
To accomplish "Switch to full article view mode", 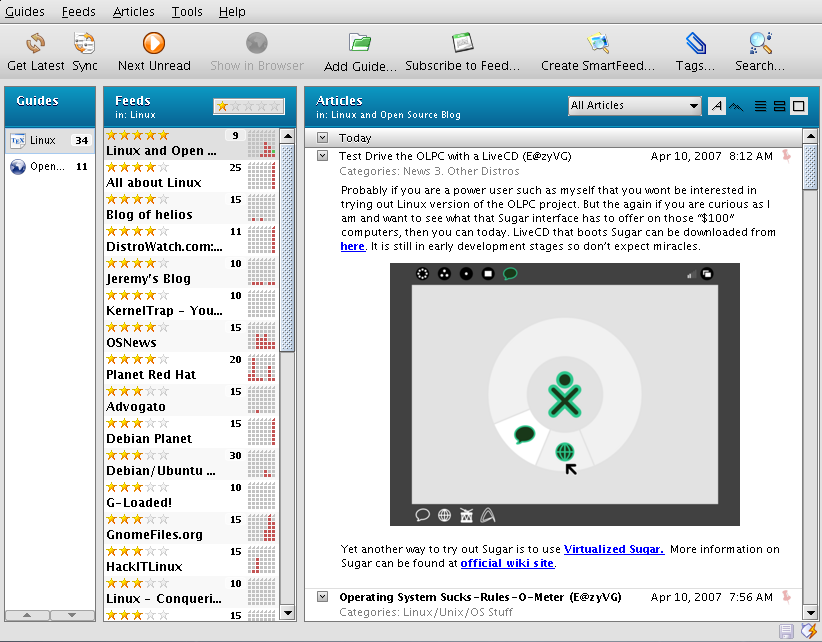I will pyautogui.click(x=798, y=106).
